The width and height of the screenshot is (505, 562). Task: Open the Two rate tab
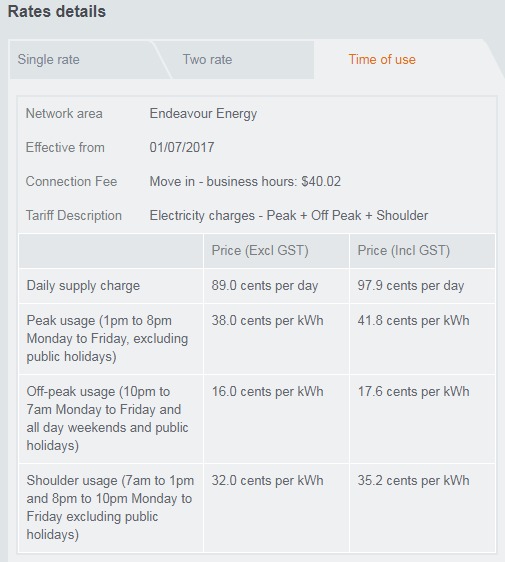click(237, 59)
